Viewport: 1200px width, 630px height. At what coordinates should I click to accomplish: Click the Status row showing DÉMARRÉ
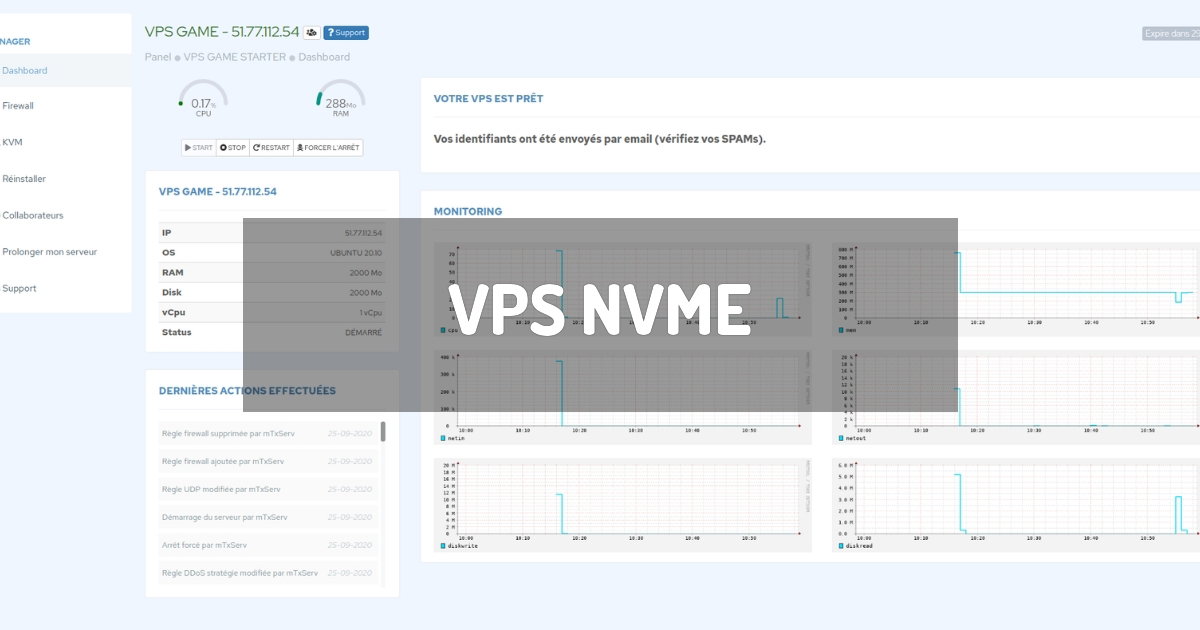[272, 332]
